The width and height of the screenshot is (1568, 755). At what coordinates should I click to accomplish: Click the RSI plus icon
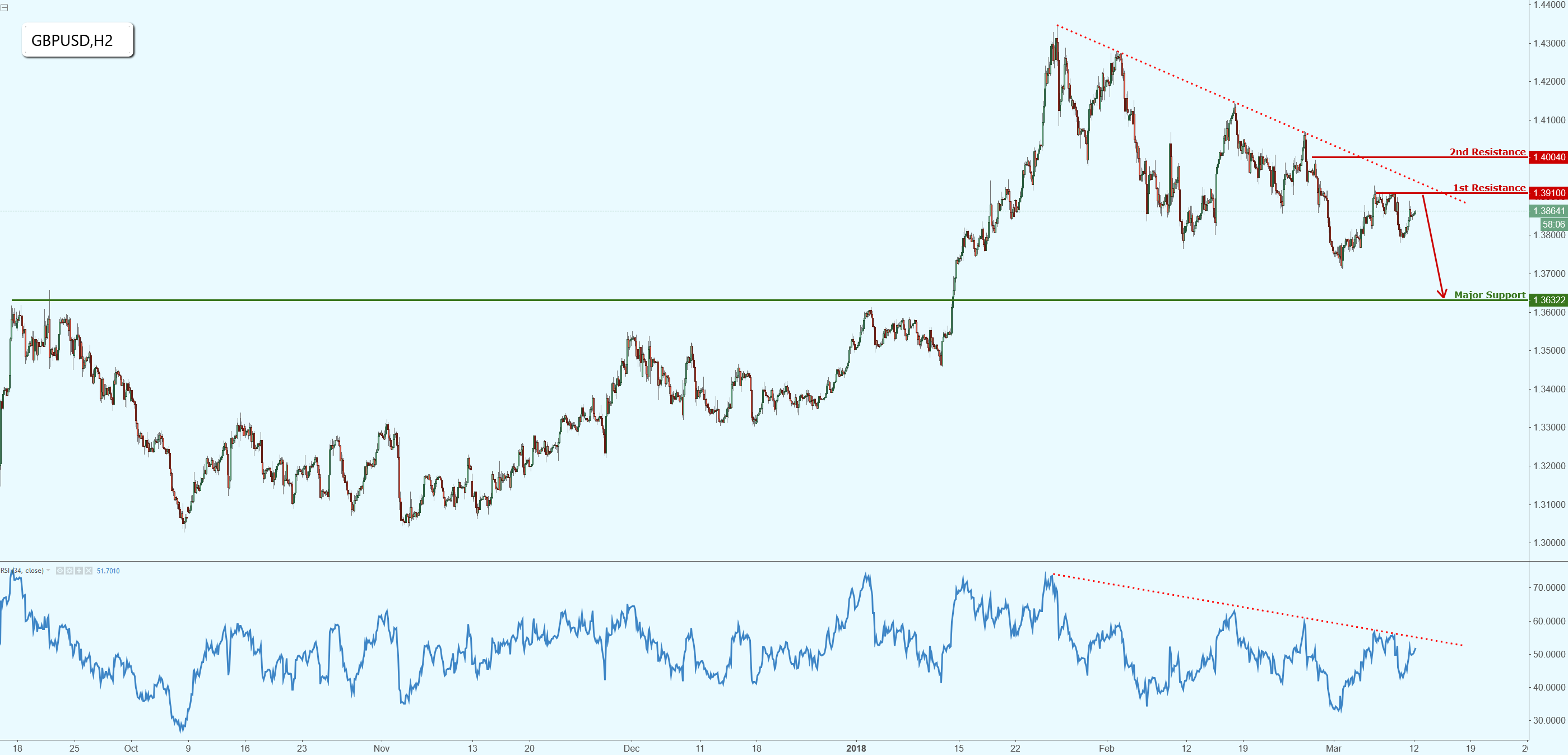click(x=79, y=571)
